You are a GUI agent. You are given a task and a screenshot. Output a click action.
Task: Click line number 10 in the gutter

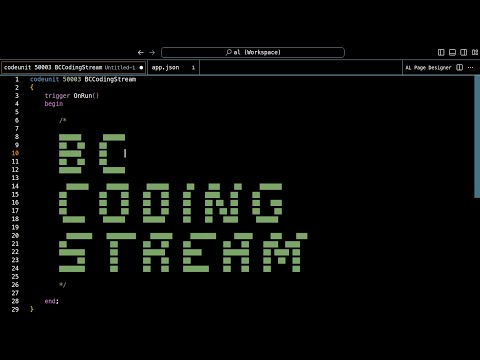click(15, 153)
